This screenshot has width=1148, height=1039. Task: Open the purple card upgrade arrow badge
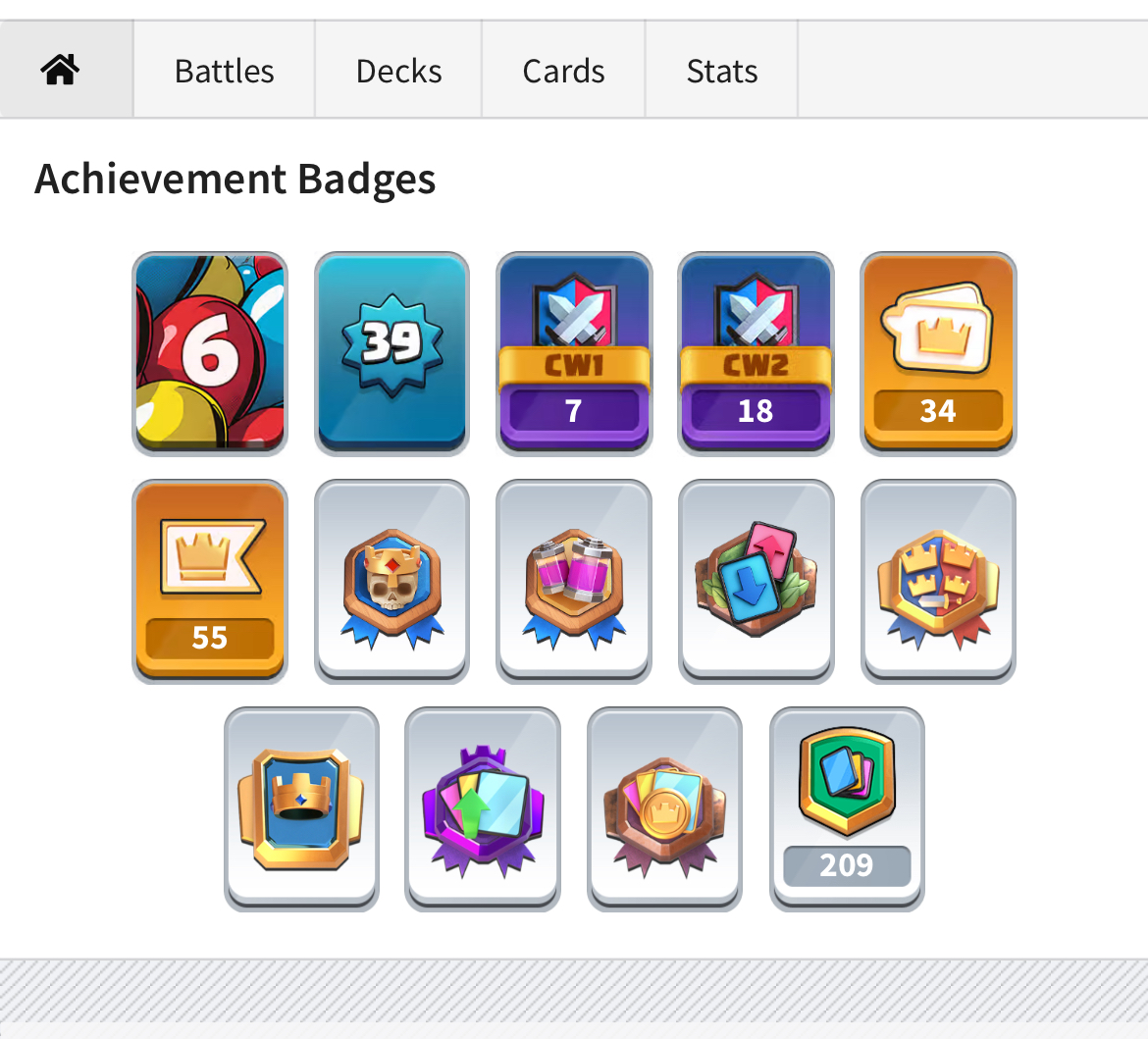point(483,809)
